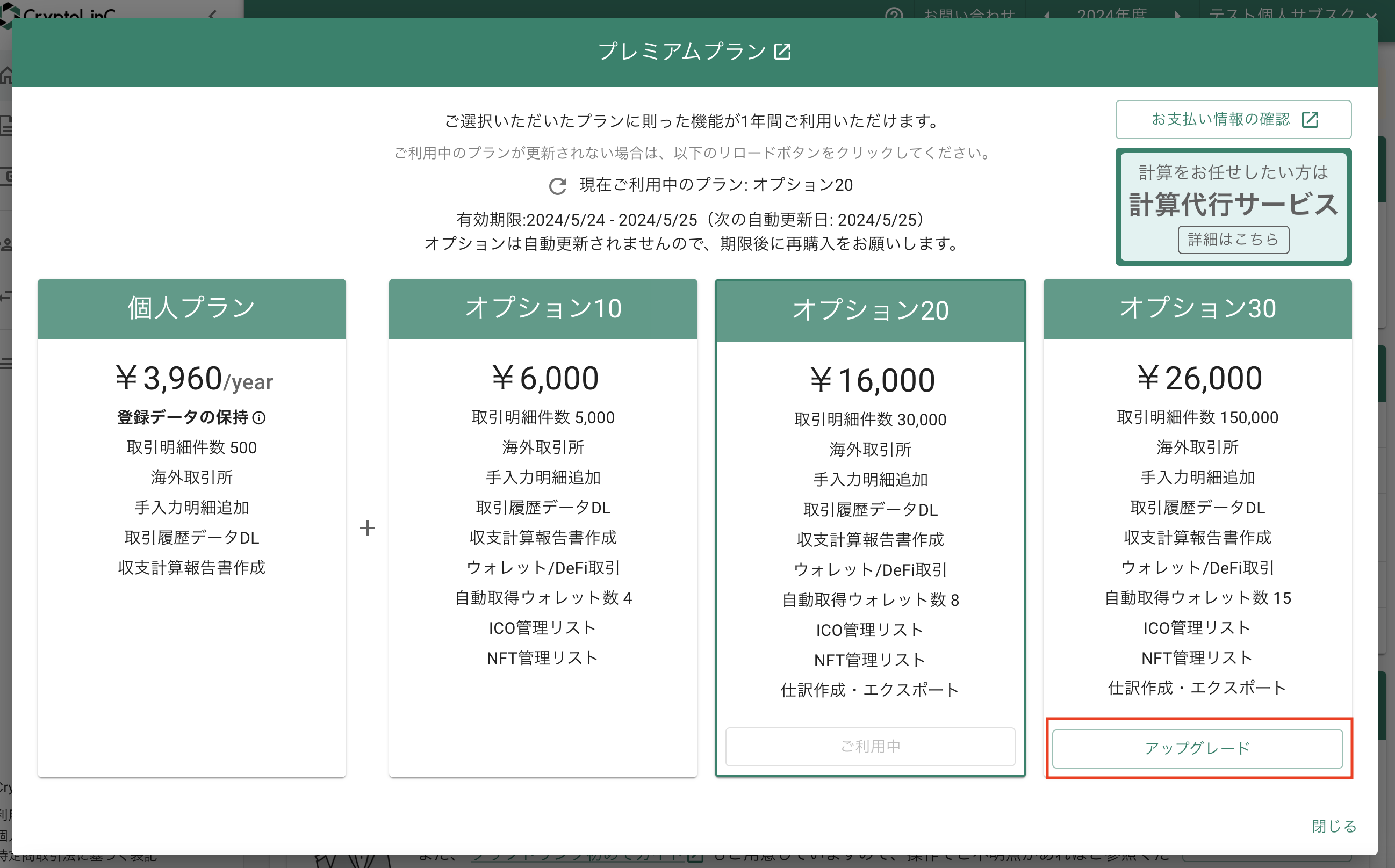Click the アップグレード button for オプション30
Image resolution: width=1395 pixels, height=868 pixels.
(x=1197, y=748)
